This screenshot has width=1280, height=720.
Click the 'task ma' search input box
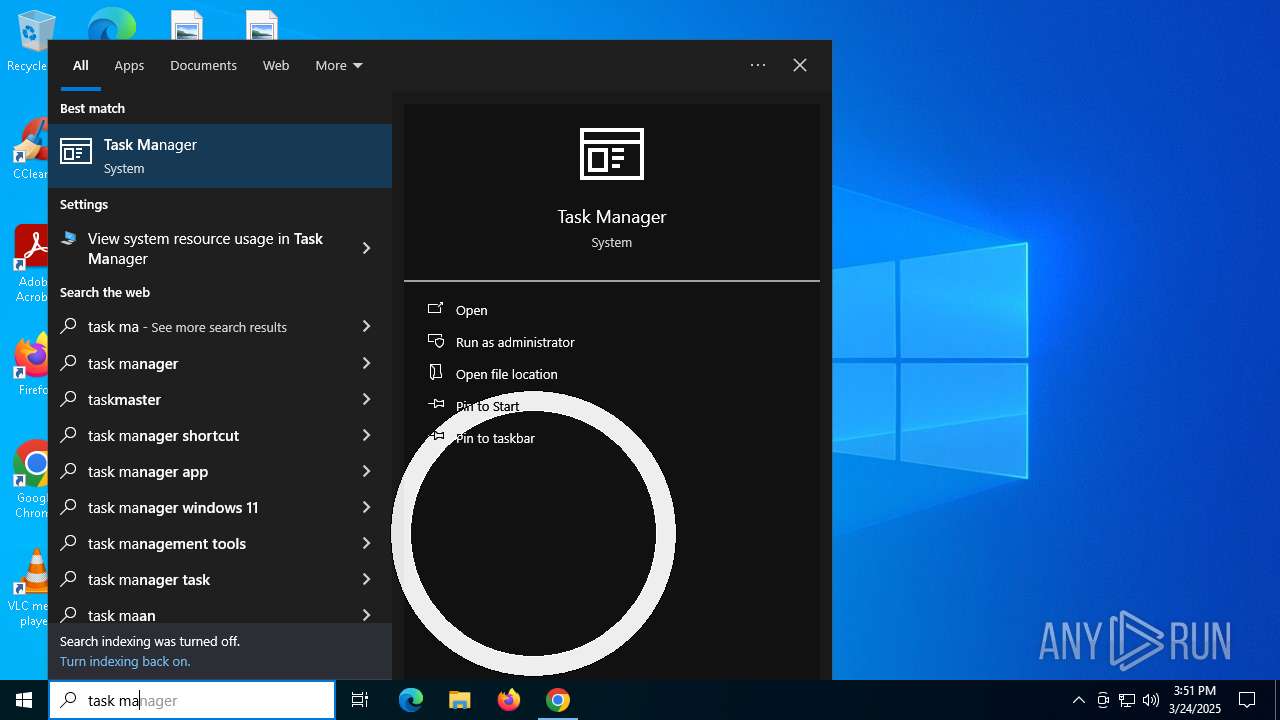pyautogui.click(x=192, y=700)
